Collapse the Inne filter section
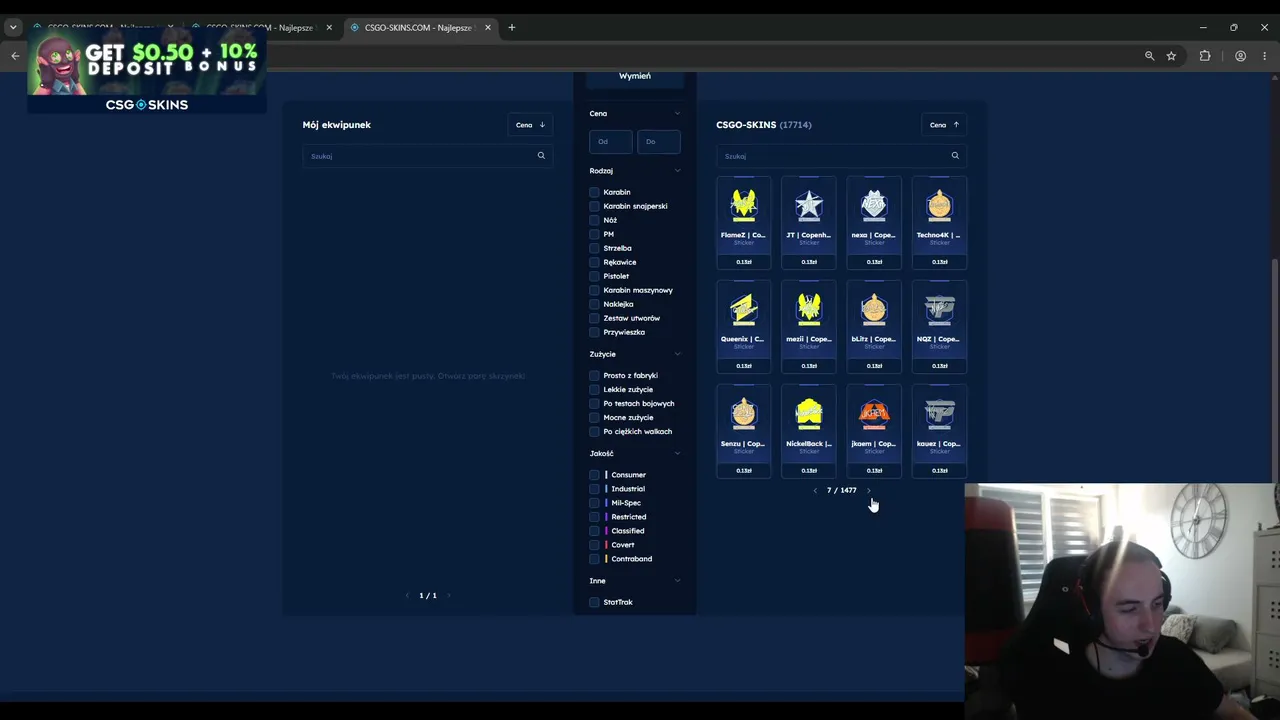The width and height of the screenshot is (1280, 720). tap(677, 581)
